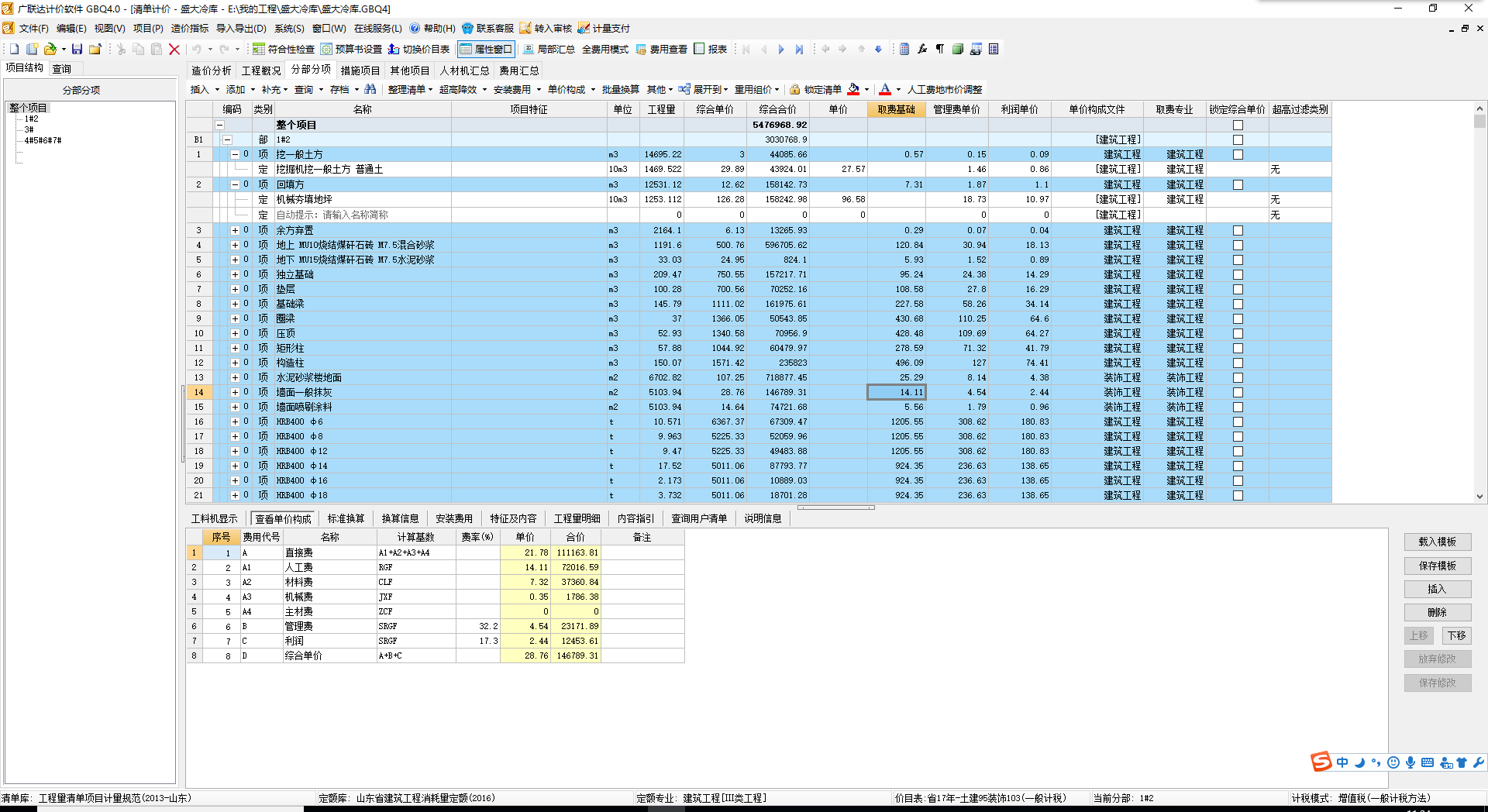Click 人工费地市价调整 button
1488x812 pixels.
coord(945,89)
